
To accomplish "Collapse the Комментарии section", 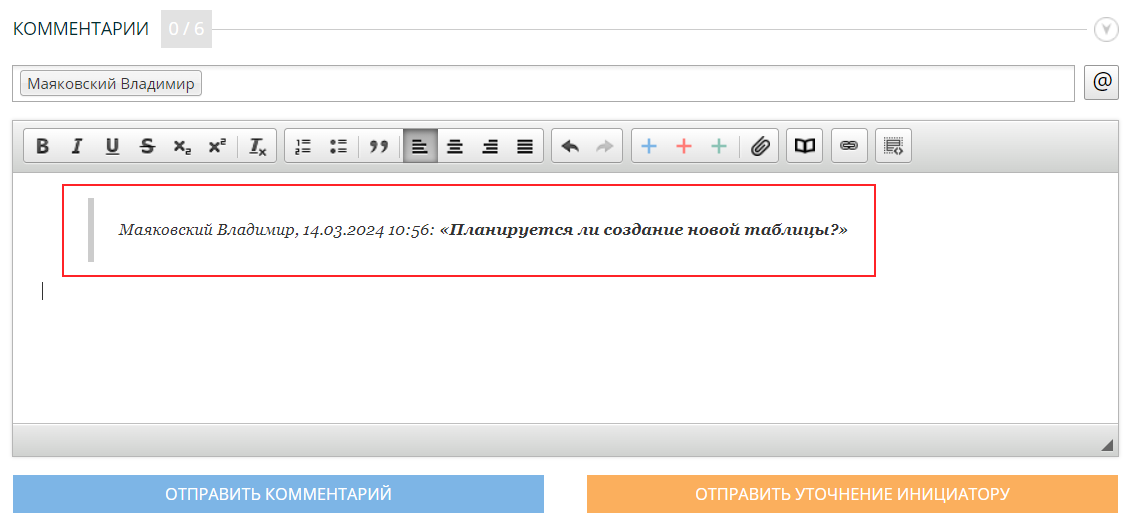I will 1106,29.
